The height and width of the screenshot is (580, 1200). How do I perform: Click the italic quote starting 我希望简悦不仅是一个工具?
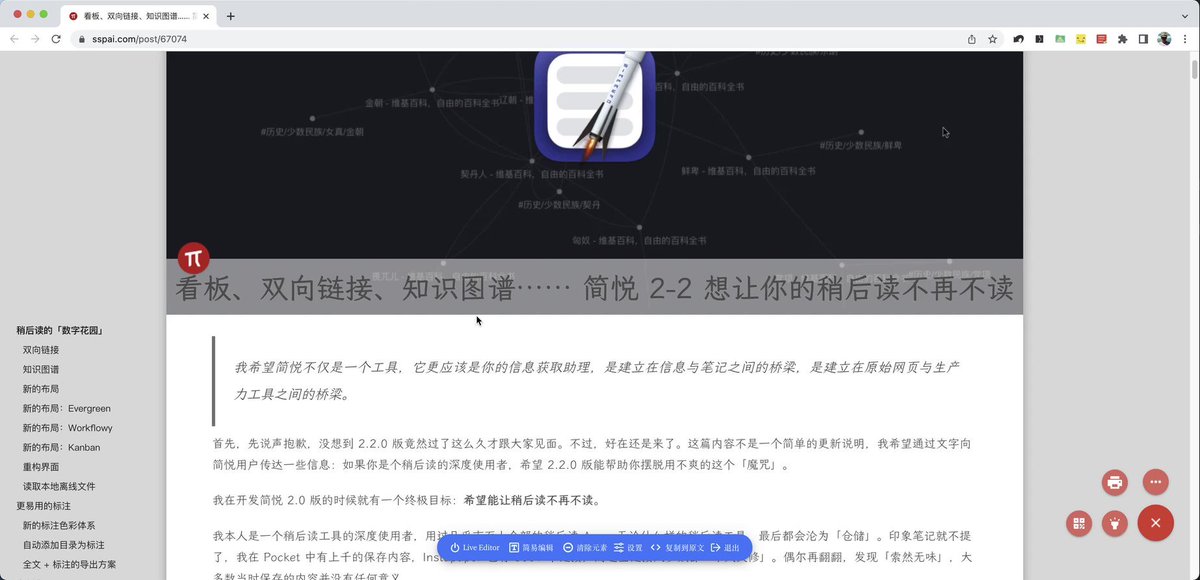pyautogui.click(x=598, y=380)
